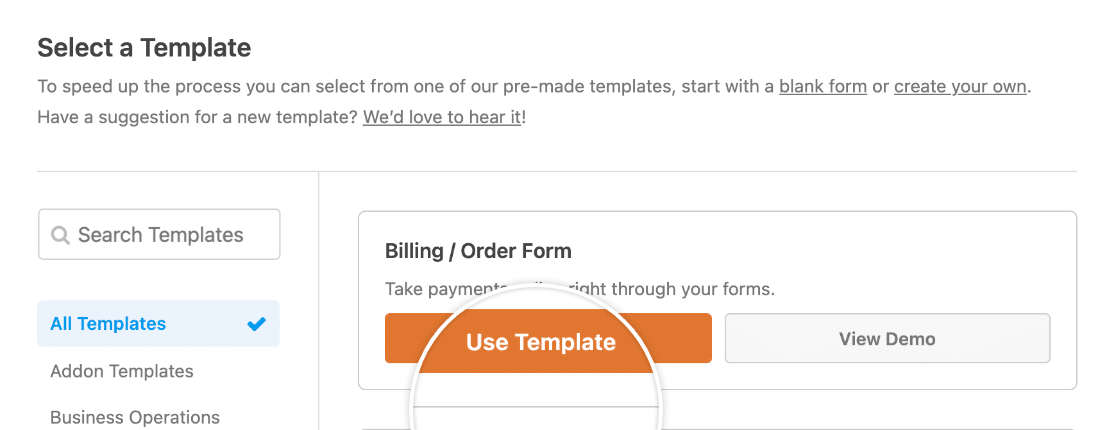Viewport: 1116px width, 430px height.
Task: Click the Billing / Order Form title
Action: (478, 251)
